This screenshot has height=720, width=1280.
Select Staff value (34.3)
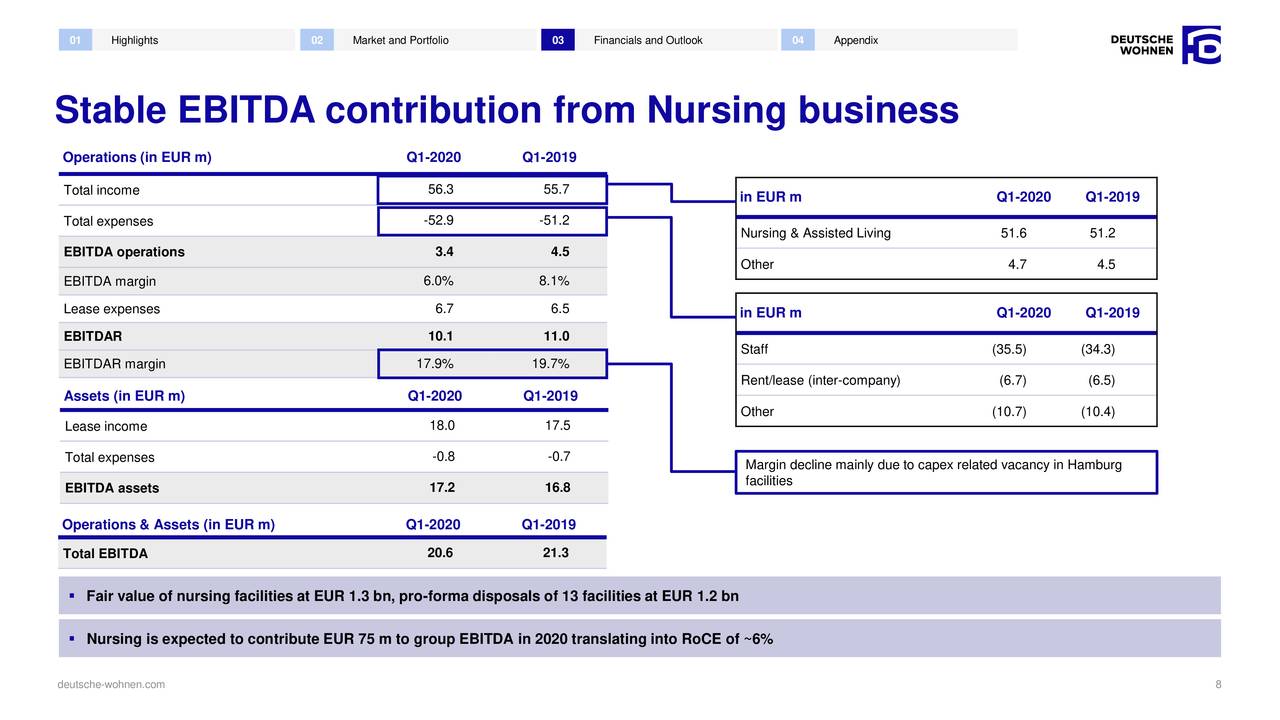1098,349
